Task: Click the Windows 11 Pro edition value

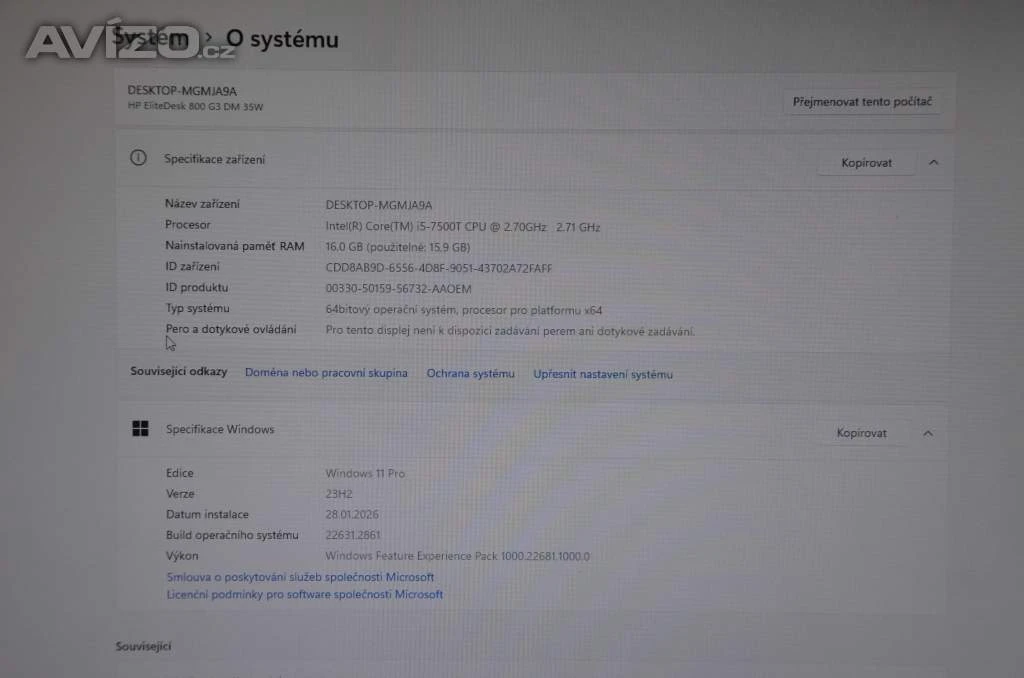Action: [365, 473]
